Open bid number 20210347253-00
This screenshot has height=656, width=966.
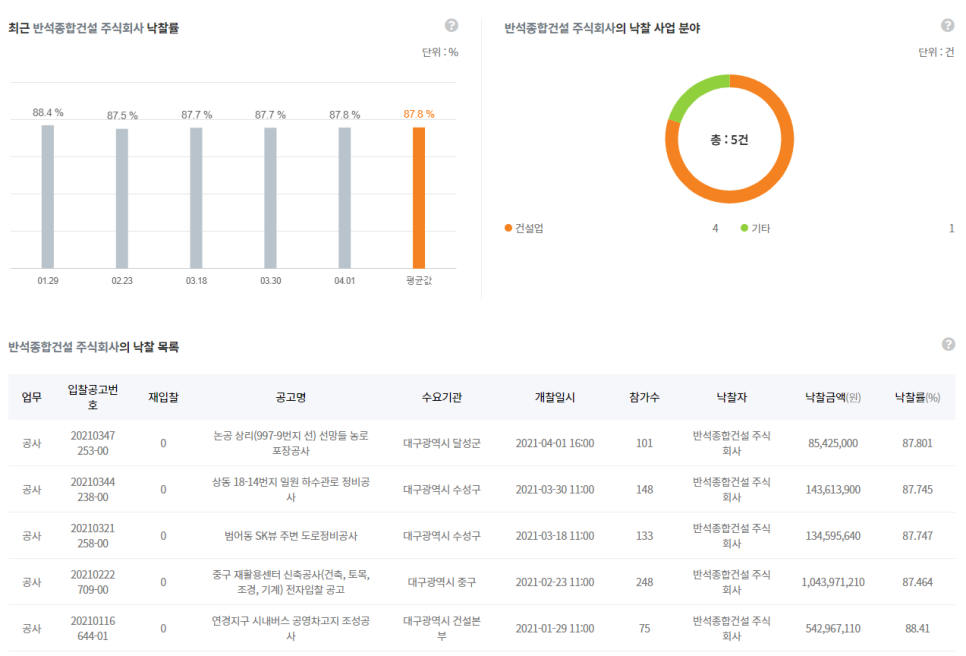pyautogui.click(x=92, y=443)
